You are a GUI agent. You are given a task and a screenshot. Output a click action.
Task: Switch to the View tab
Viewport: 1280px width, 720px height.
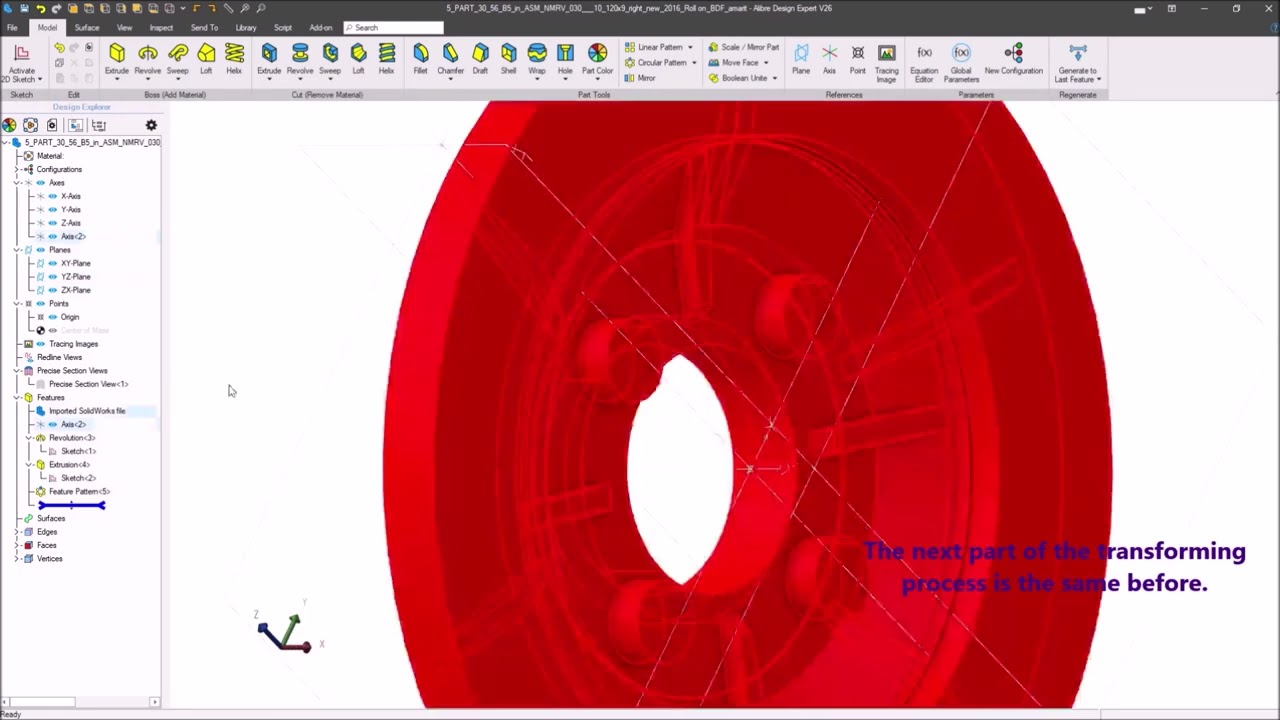tap(124, 27)
